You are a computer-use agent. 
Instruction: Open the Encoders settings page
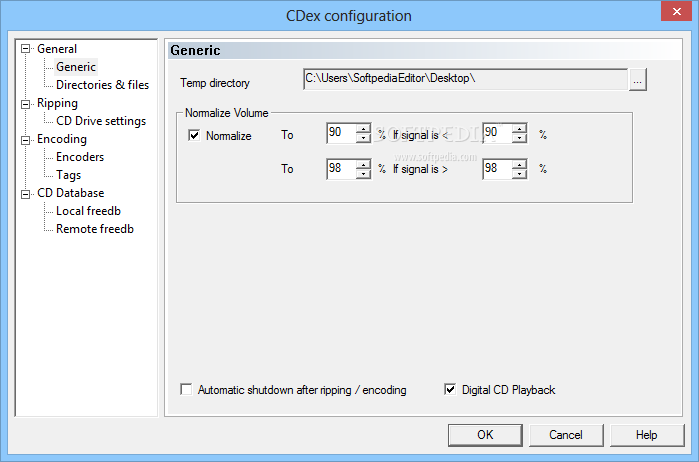pos(80,157)
